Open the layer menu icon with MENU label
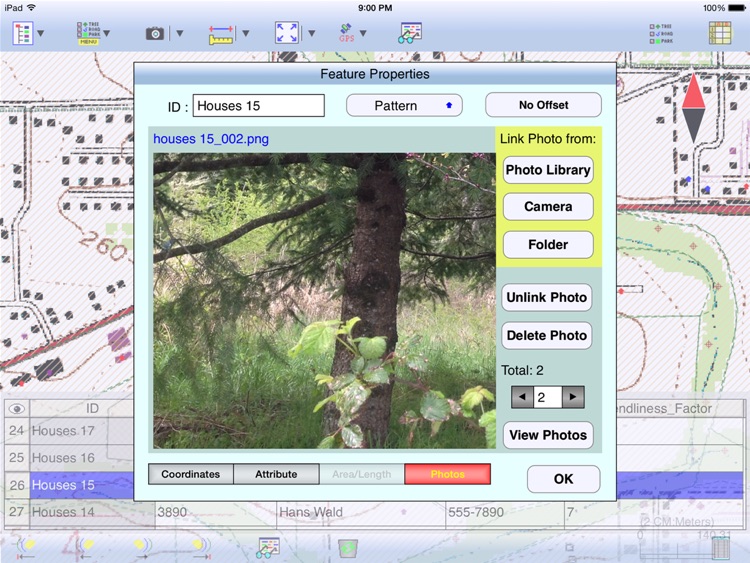 [88, 33]
